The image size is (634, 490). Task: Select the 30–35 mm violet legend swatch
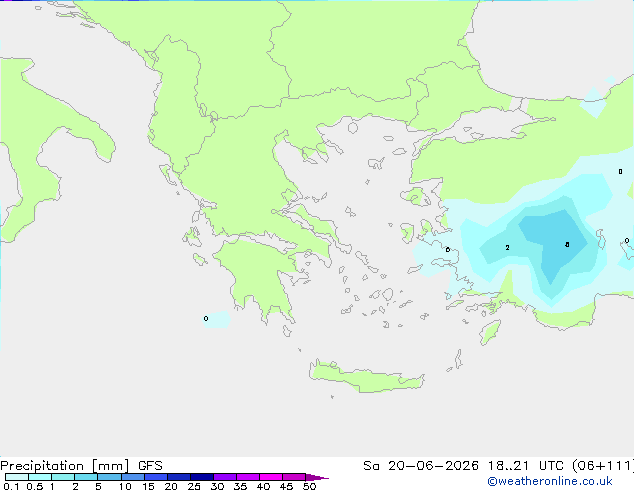click(x=224, y=477)
